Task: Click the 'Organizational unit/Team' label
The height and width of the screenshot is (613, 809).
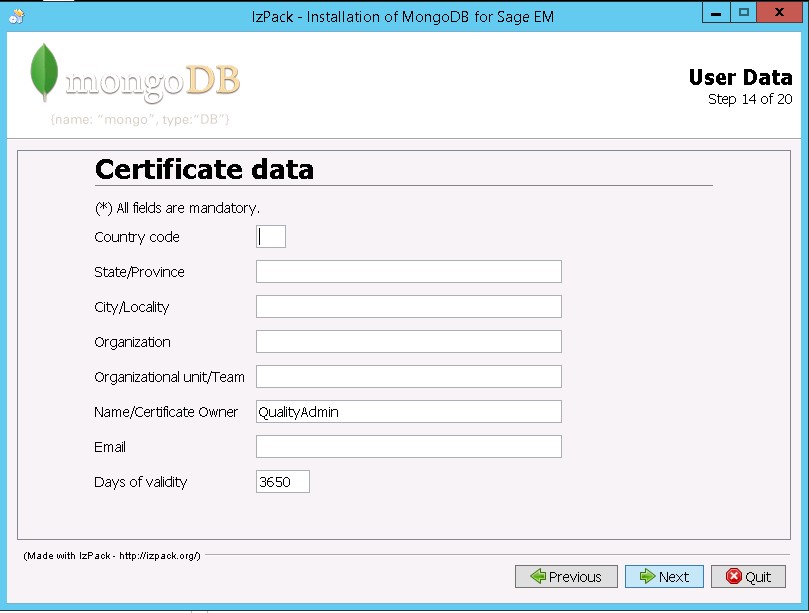Action: pyautogui.click(x=169, y=377)
